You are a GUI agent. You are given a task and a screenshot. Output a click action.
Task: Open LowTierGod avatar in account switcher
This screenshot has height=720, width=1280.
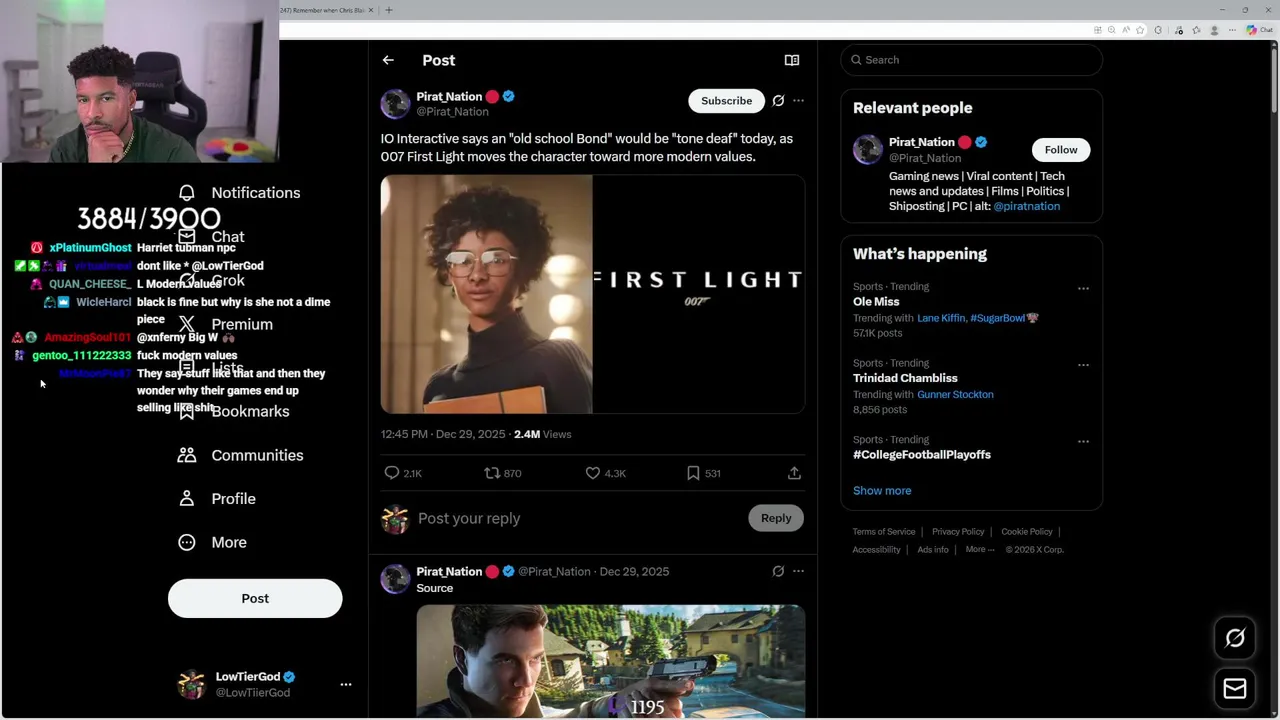(191, 684)
